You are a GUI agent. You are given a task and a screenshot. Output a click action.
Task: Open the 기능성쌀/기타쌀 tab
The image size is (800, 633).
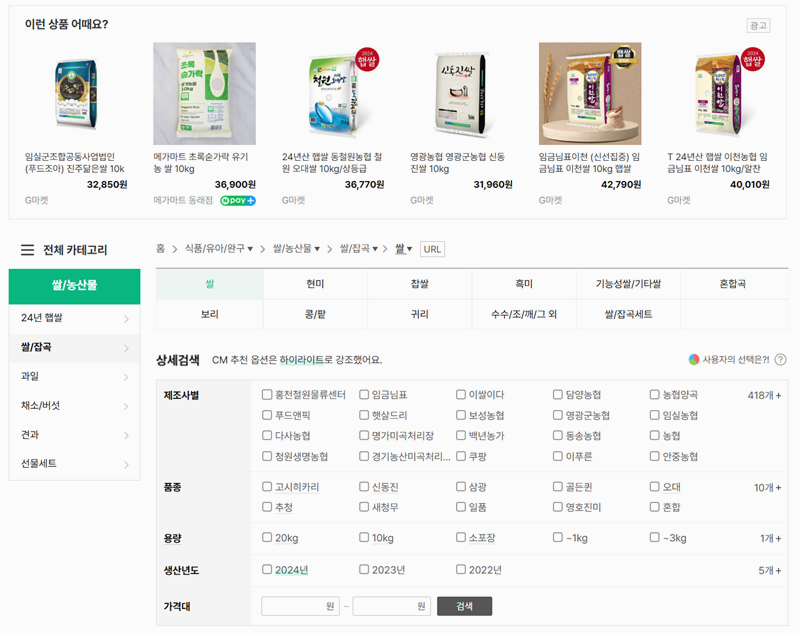(628, 284)
